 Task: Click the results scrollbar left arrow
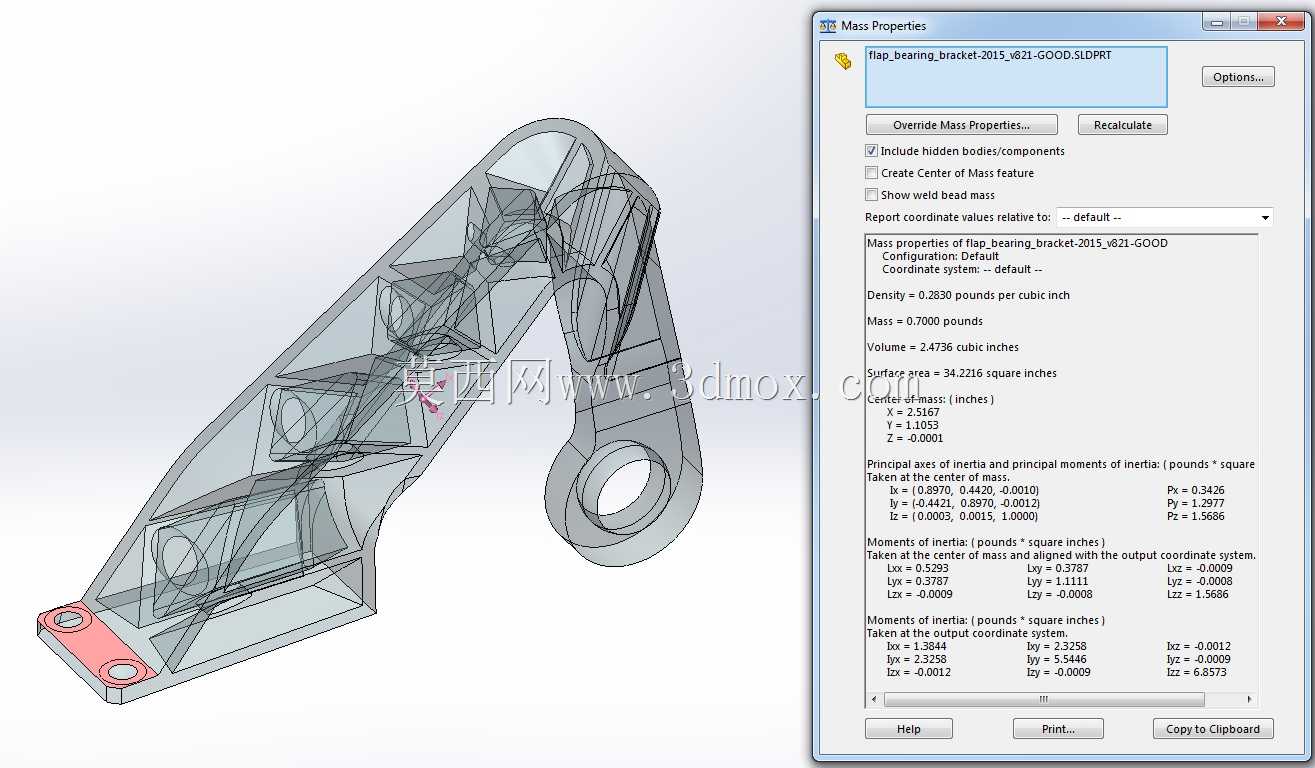873,700
